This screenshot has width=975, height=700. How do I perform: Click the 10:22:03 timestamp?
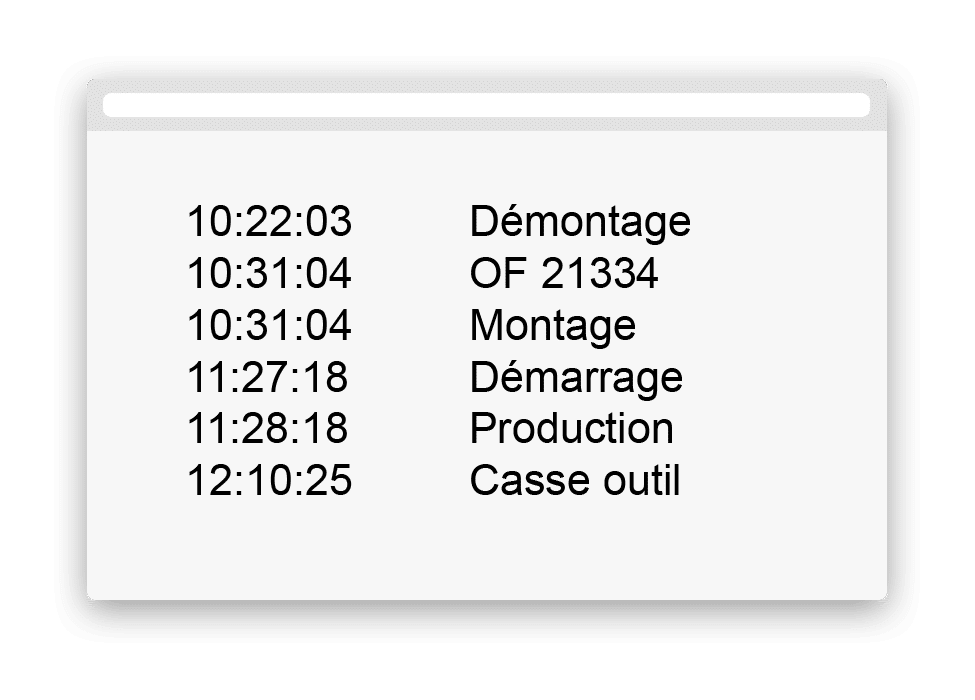coord(269,221)
